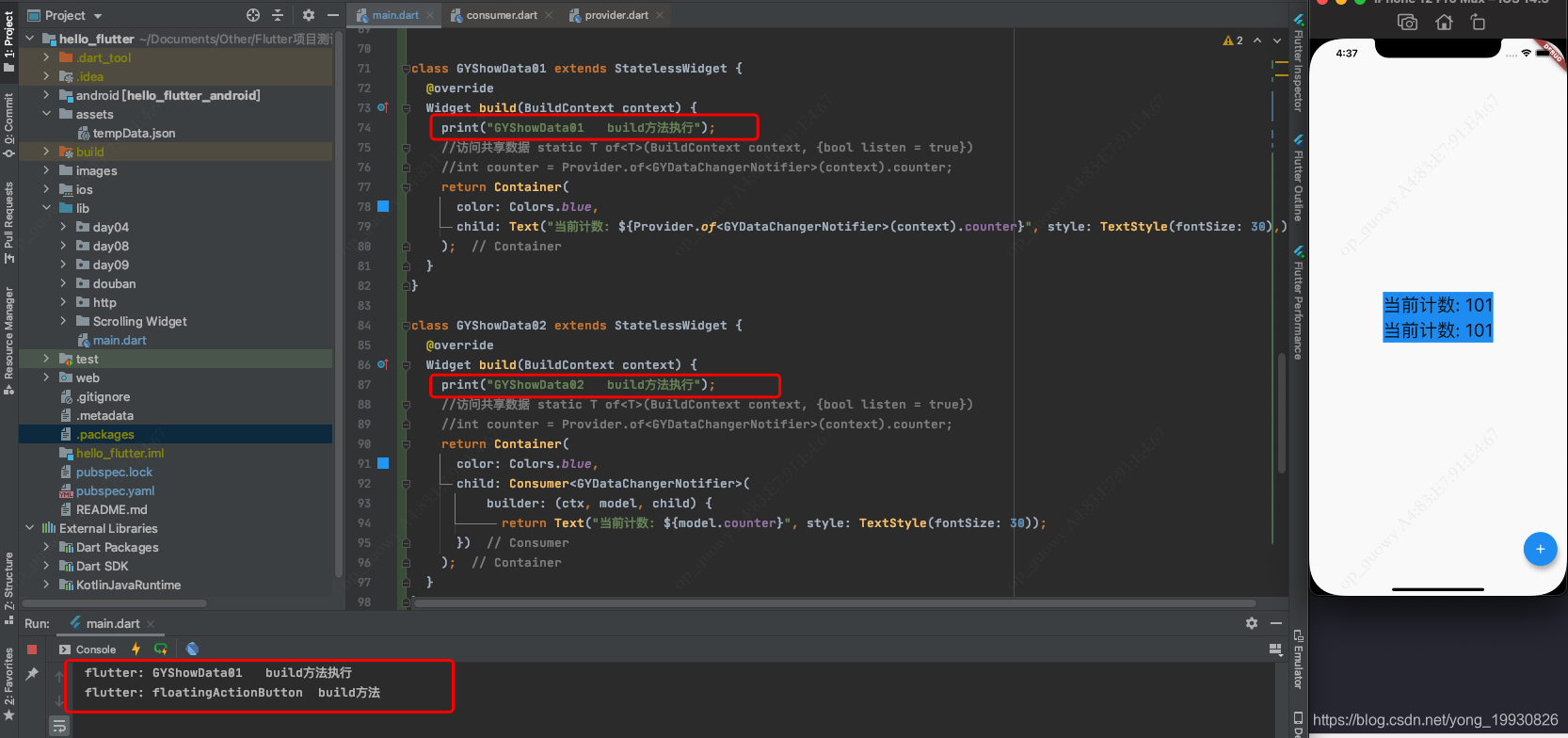Go to previous highlighted error arrow

pos(1257,40)
